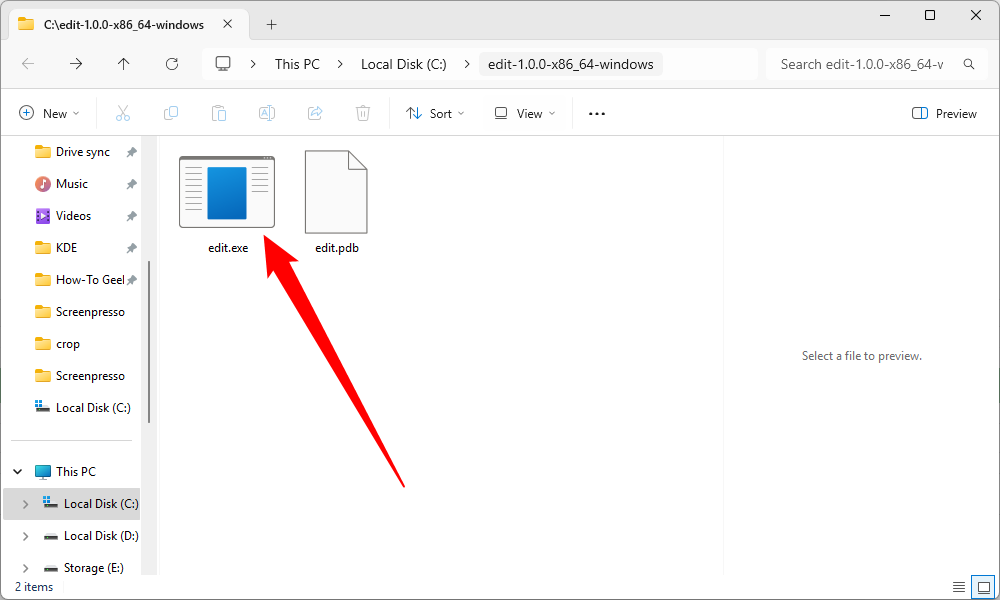Open chevron before This PC breadcrumb
The image size is (1000, 600).
[x=253, y=64]
